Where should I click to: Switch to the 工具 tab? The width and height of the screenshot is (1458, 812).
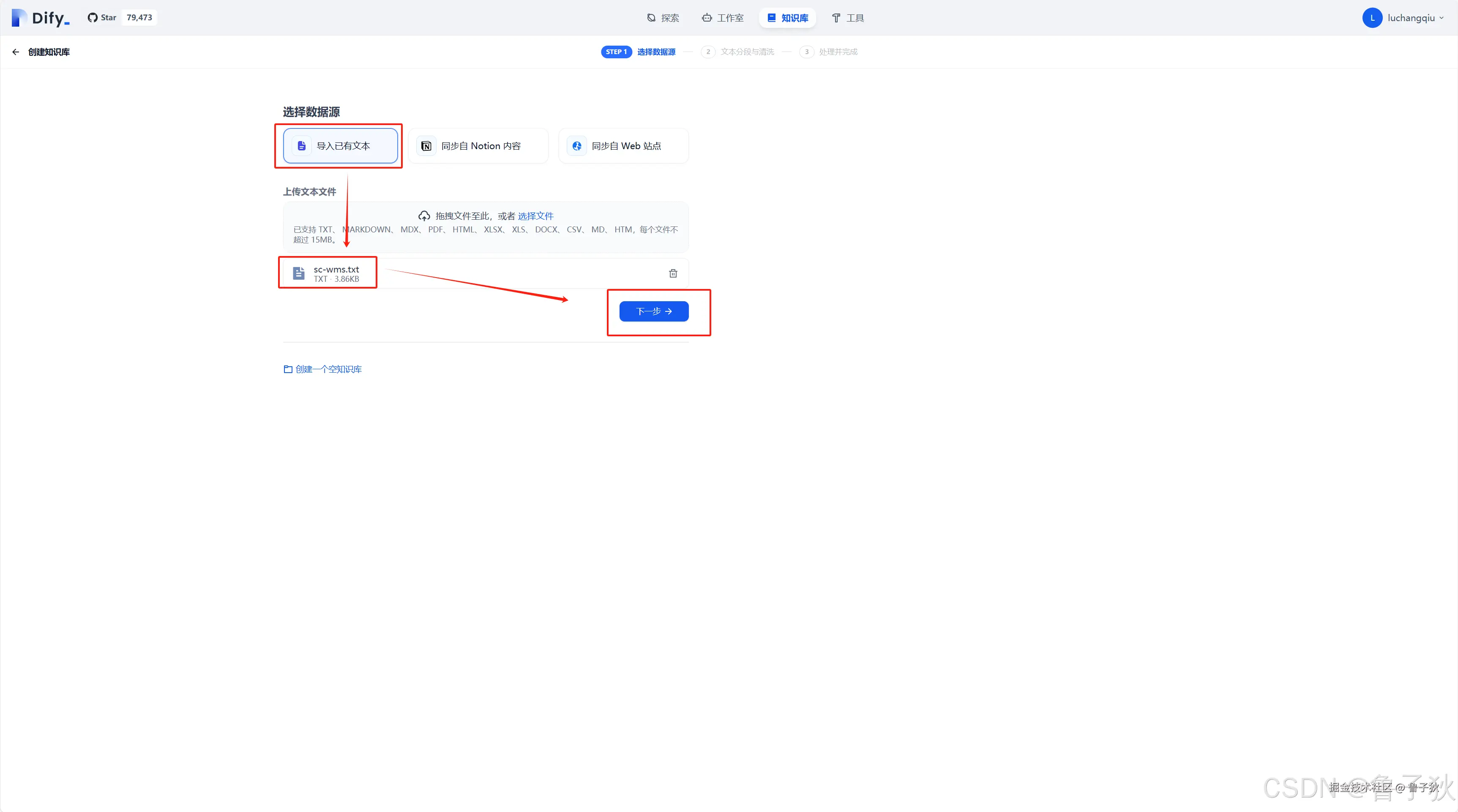tap(847, 18)
